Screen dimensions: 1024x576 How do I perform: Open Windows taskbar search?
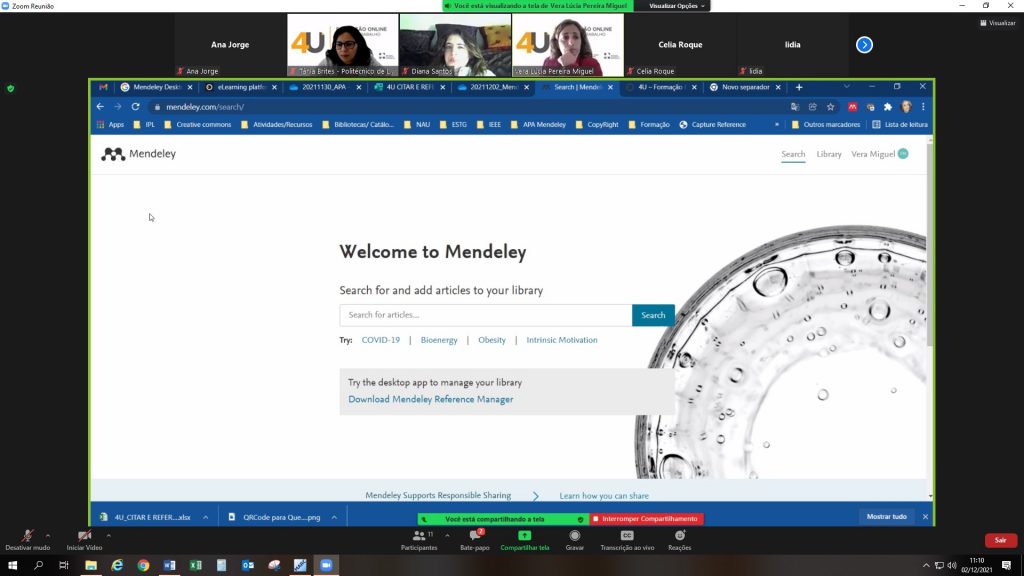(38, 565)
